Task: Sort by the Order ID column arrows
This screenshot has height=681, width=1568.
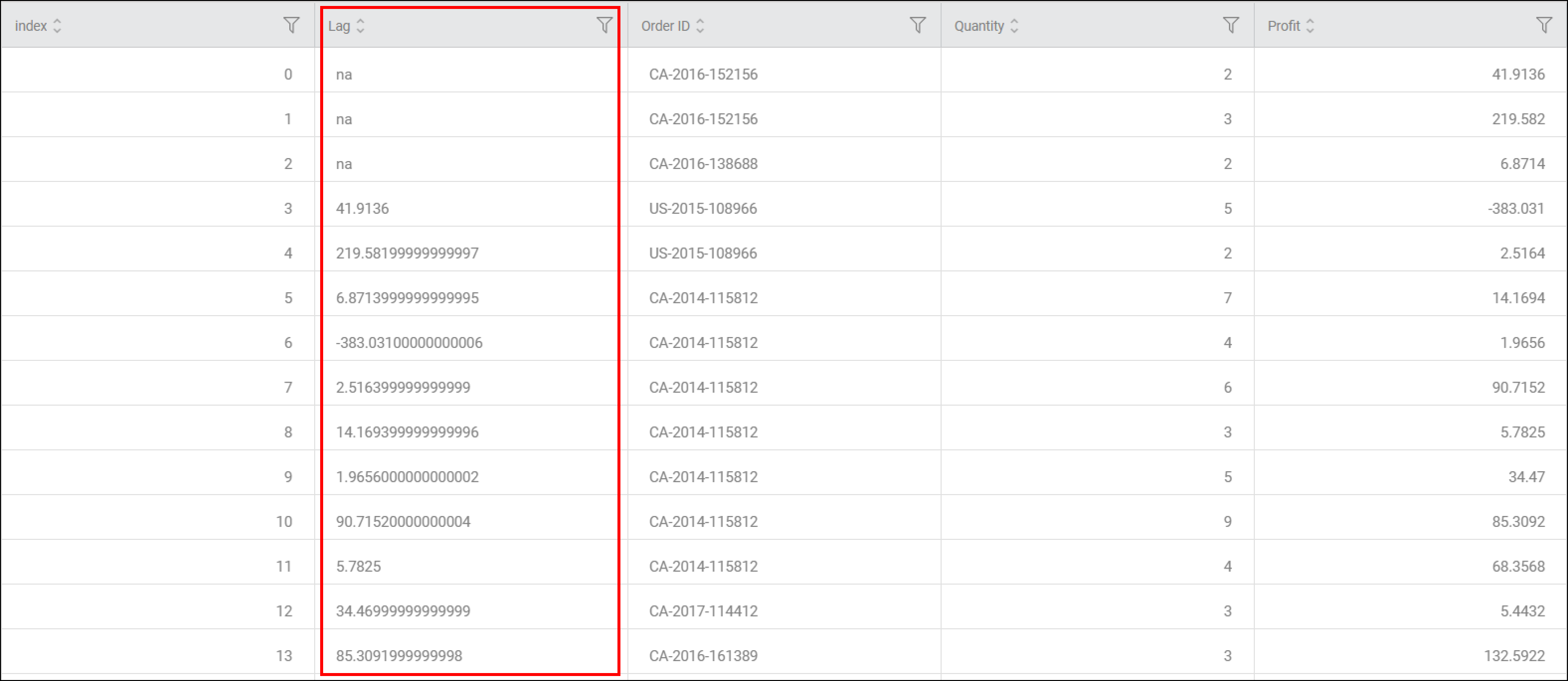Action: [x=700, y=25]
